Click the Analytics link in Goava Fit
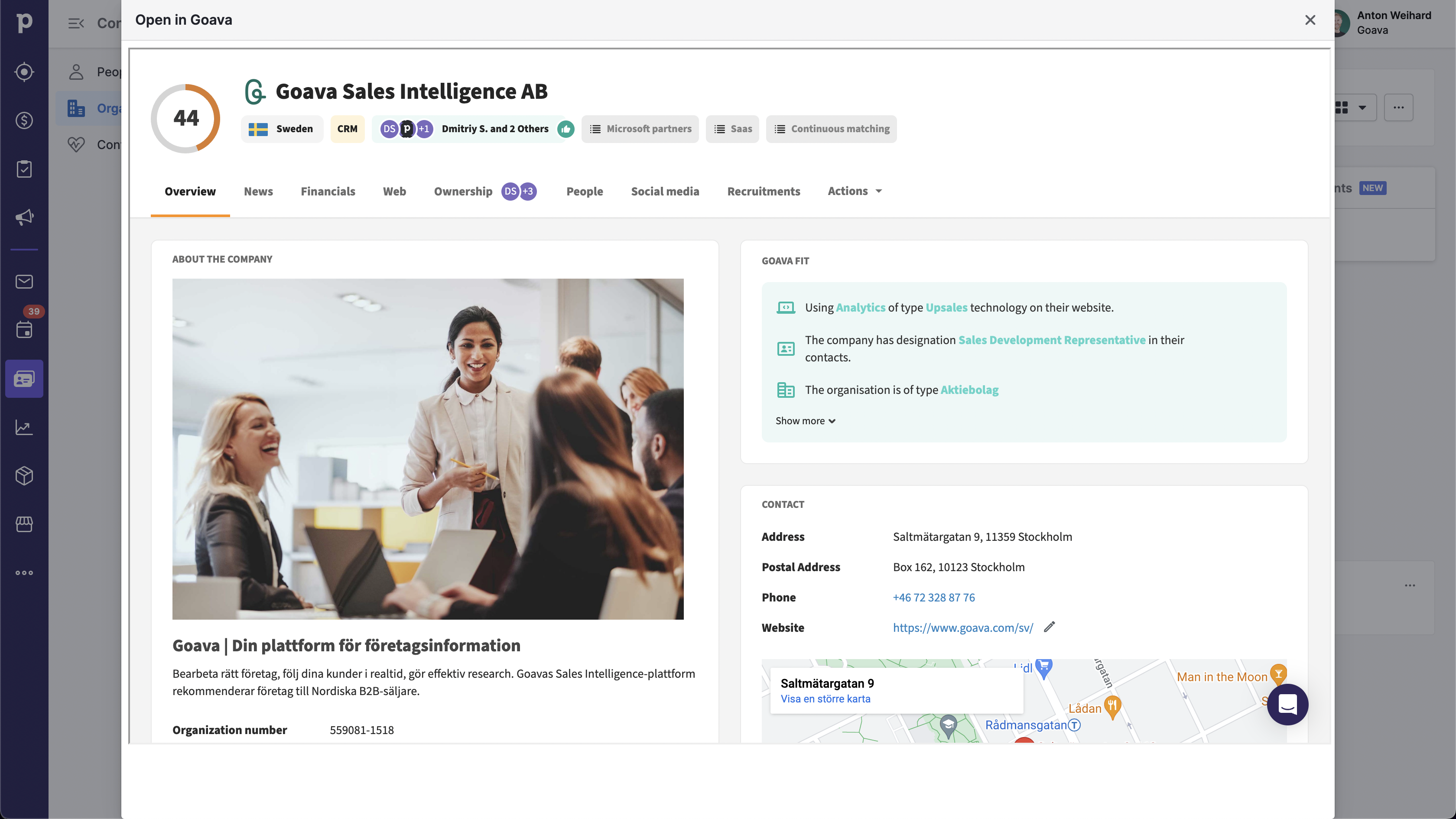Screen dimensions: 1456x819 click(x=860, y=308)
